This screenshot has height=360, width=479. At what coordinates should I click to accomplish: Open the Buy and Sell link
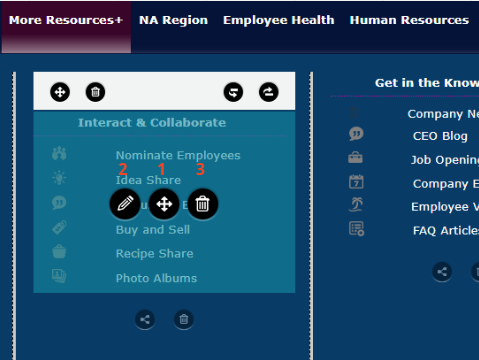point(153,230)
